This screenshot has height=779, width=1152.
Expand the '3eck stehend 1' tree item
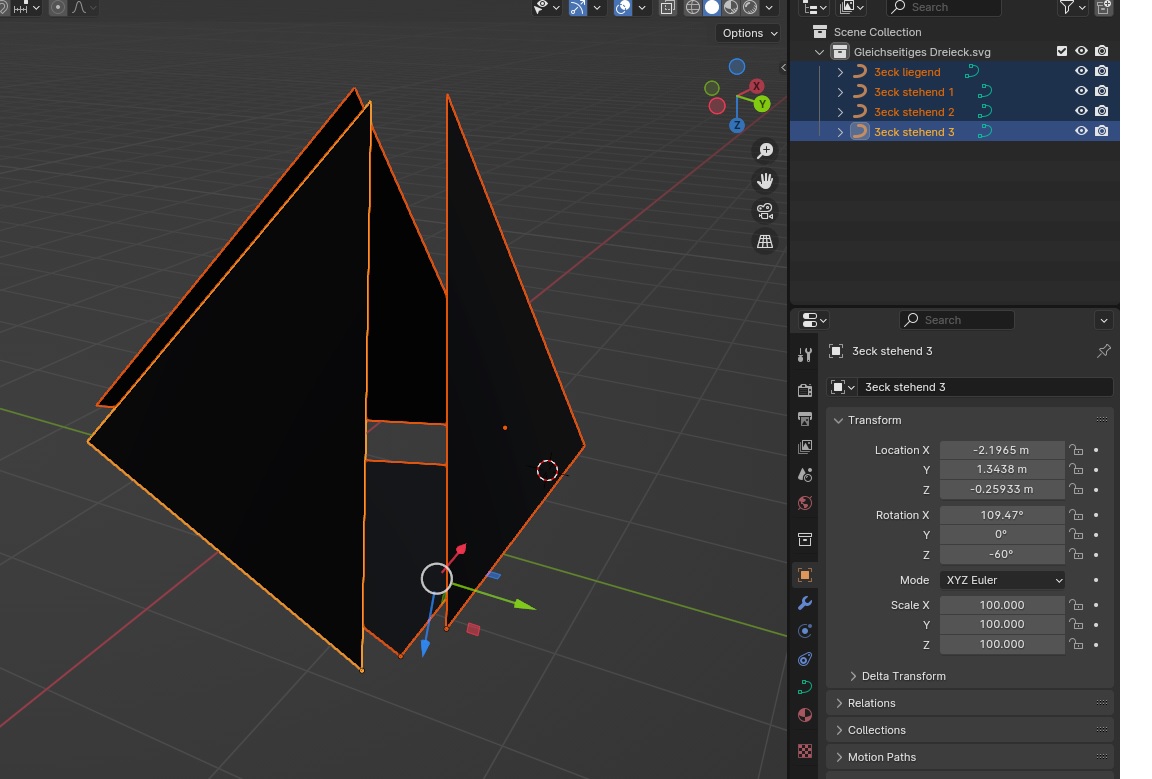[x=840, y=92]
